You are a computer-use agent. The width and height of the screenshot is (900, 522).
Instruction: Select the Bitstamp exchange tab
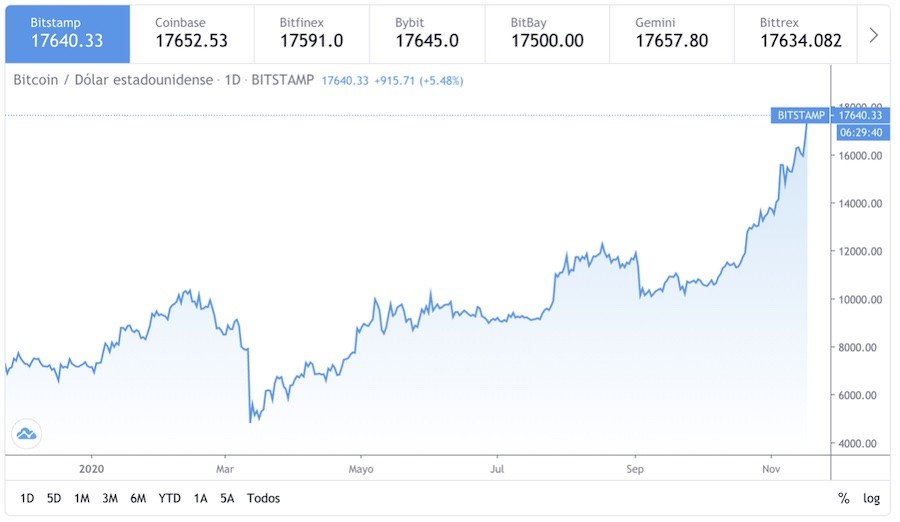67,33
